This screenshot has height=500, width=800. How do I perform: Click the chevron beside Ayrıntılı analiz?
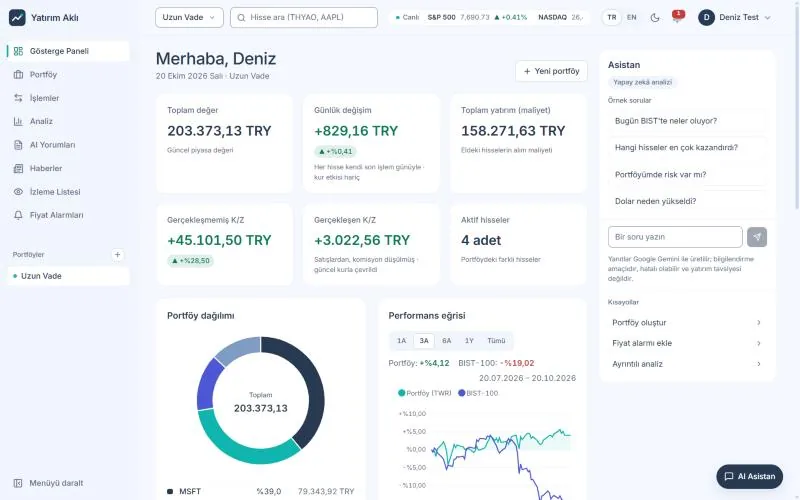tap(759, 364)
